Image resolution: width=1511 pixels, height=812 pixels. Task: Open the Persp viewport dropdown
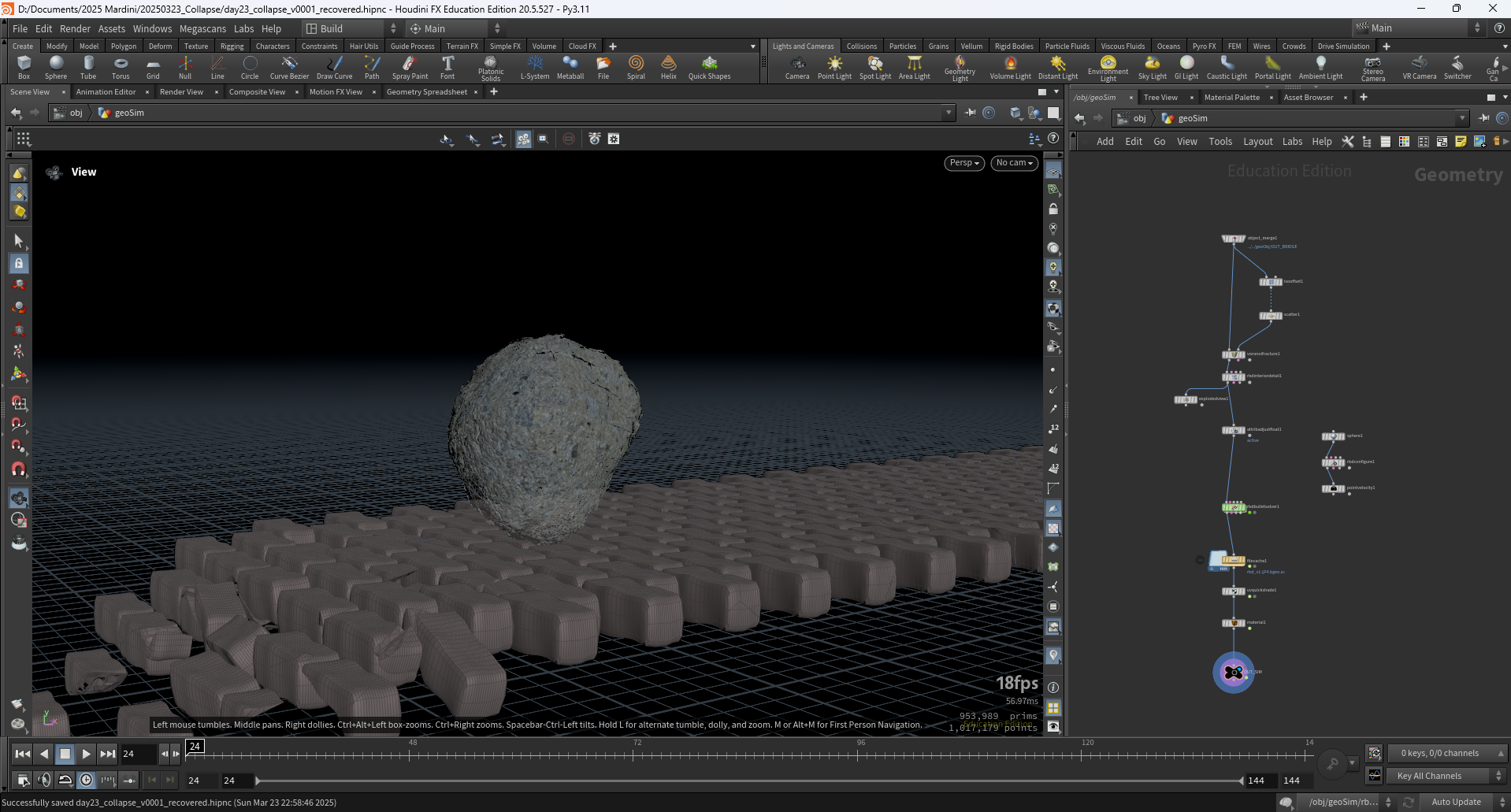click(x=964, y=163)
